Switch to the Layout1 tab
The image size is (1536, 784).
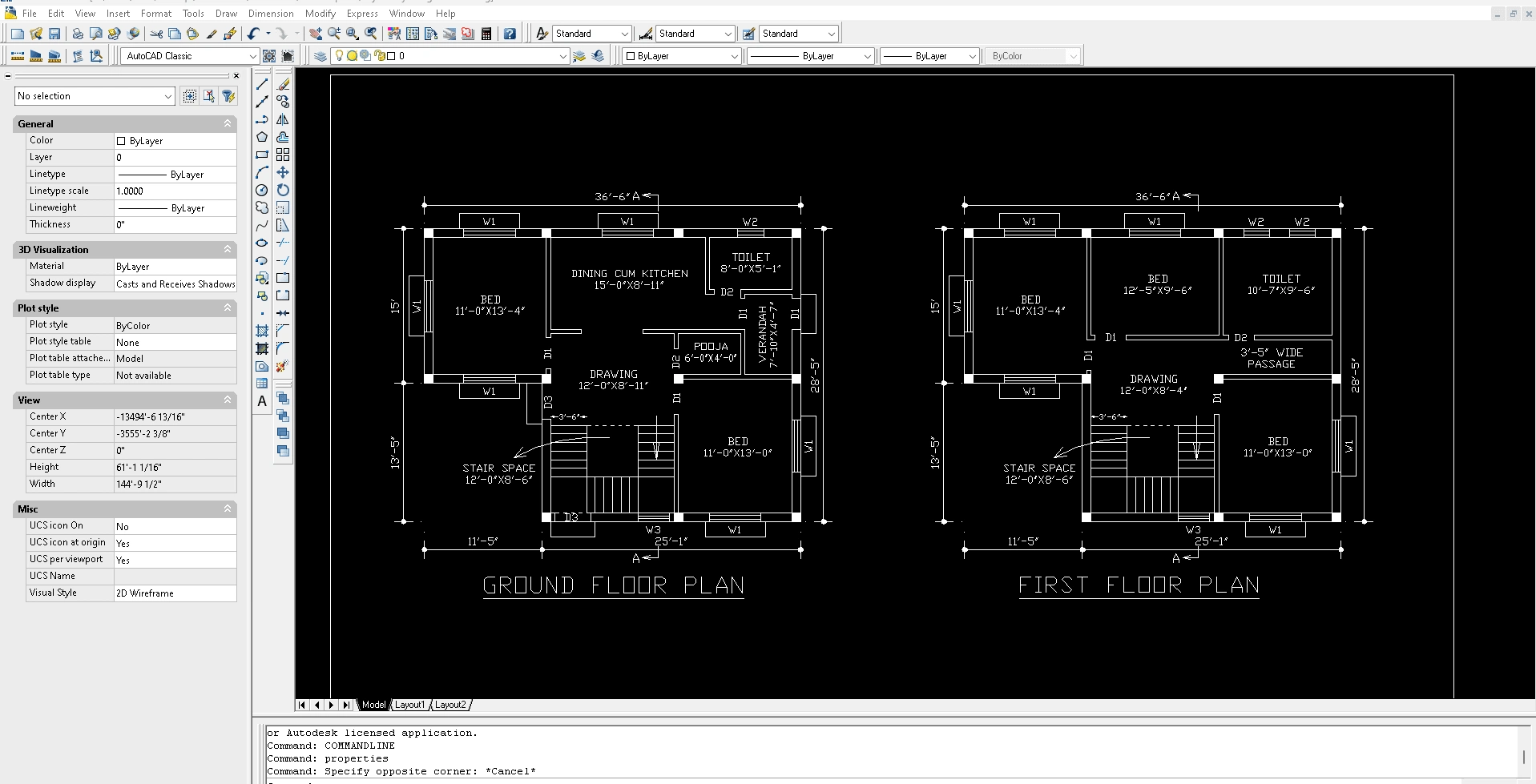(x=409, y=705)
